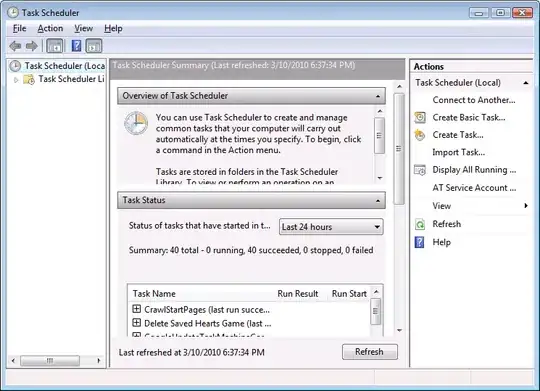The width and height of the screenshot is (540, 391).
Task: Open the Help menu in menu bar
Action: pyautogui.click(x=113, y=29)
